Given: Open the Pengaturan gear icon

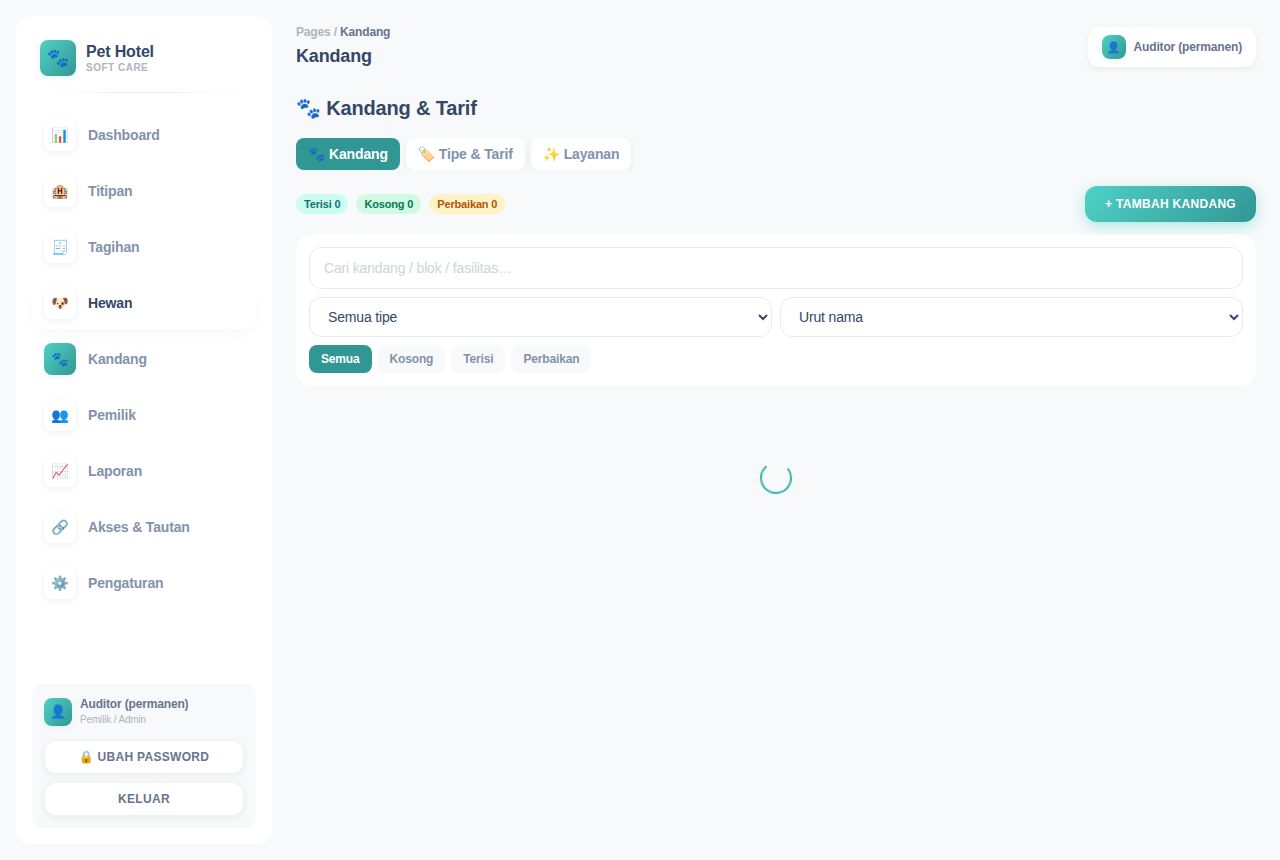Looking at the screenshot, I should pos(60,583).
